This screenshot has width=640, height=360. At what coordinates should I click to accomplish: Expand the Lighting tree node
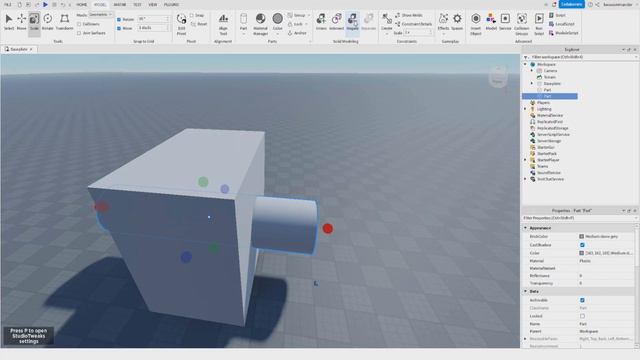click(x=526, y=109)
